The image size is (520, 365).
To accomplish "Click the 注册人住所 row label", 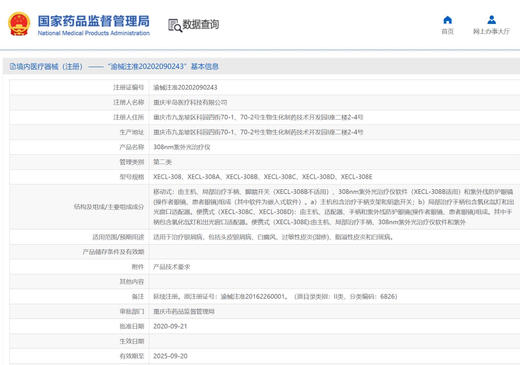I will click(x=128, y=117).
